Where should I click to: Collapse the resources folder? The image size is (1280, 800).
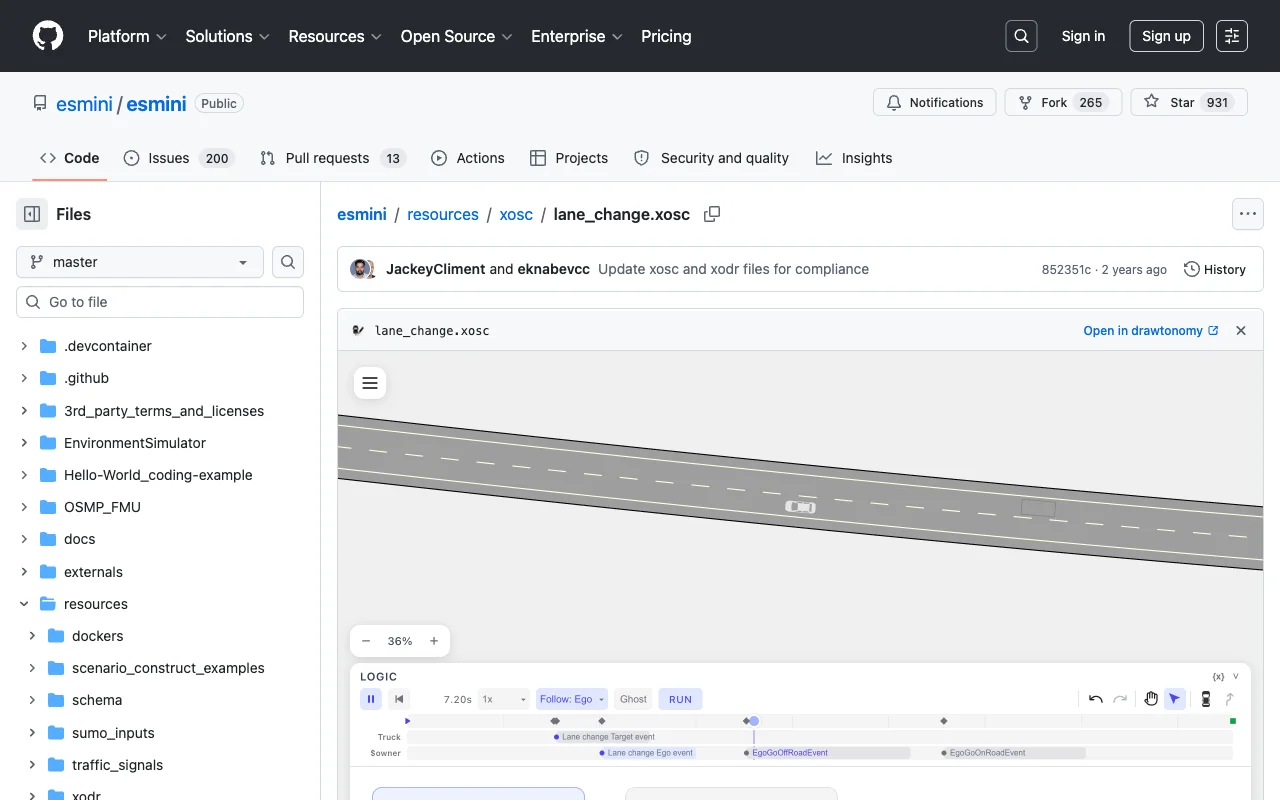(24, 604)
